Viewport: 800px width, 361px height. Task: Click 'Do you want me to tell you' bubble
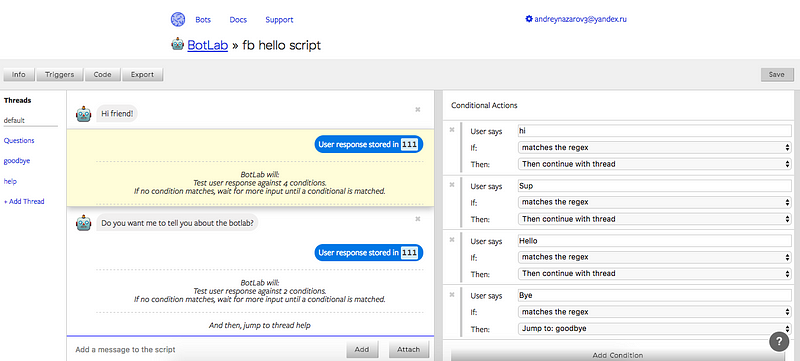pyautogui.click(x=177, y=223)
